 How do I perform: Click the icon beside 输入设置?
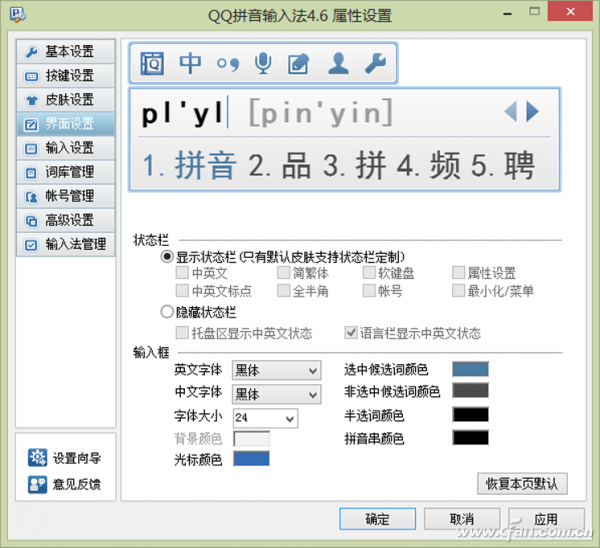pyautogui.click(x=31, y=148)
